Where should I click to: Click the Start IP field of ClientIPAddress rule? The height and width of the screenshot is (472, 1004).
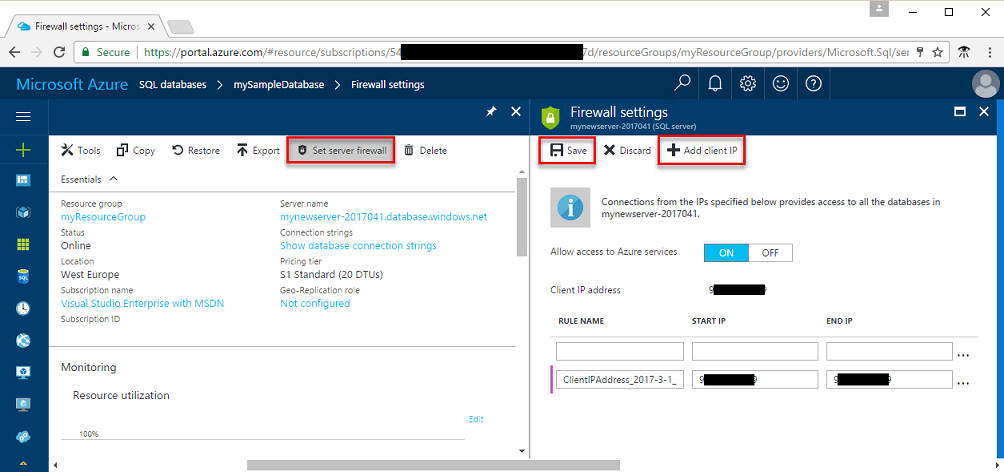[x=755, y=379]
